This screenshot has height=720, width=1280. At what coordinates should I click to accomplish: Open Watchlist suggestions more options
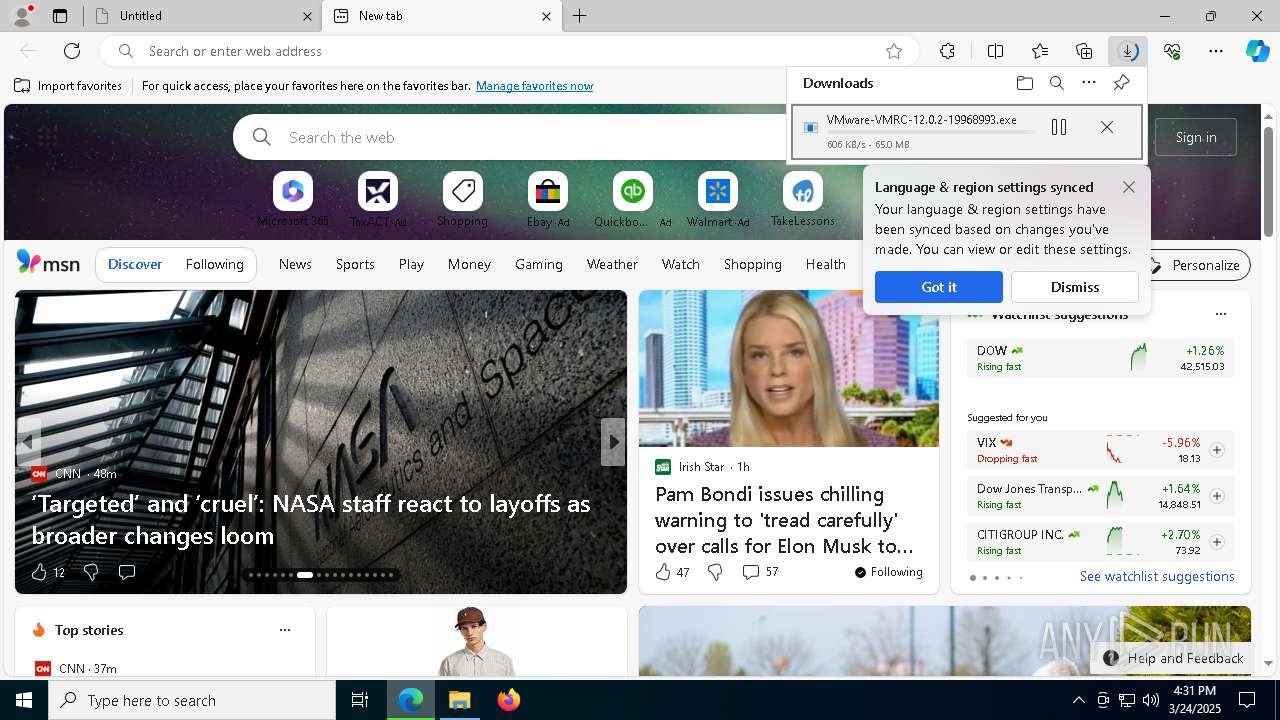pos(1220,314)
